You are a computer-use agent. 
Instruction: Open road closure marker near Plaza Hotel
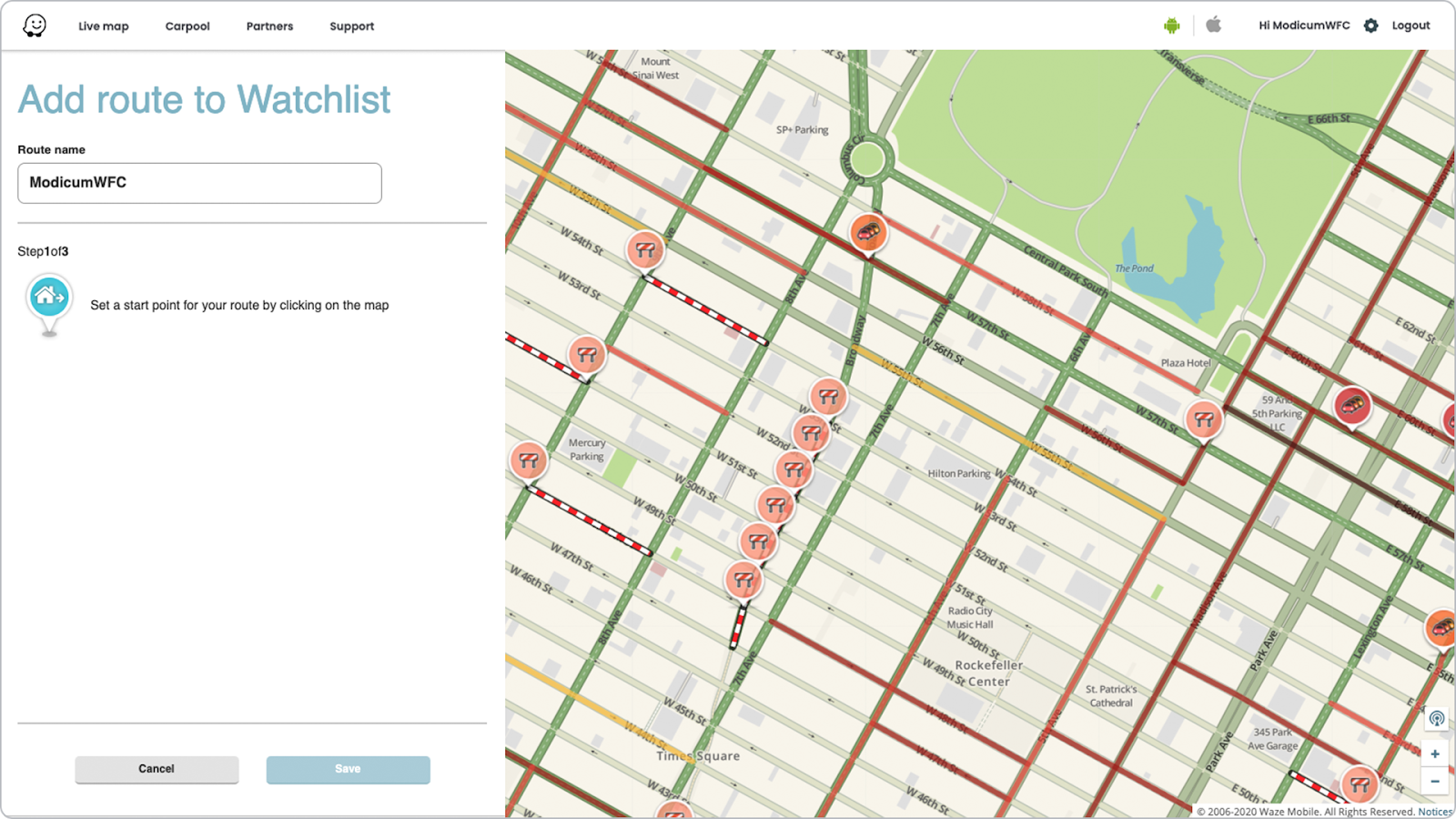pyautogui.click(x=1204, y=420)
